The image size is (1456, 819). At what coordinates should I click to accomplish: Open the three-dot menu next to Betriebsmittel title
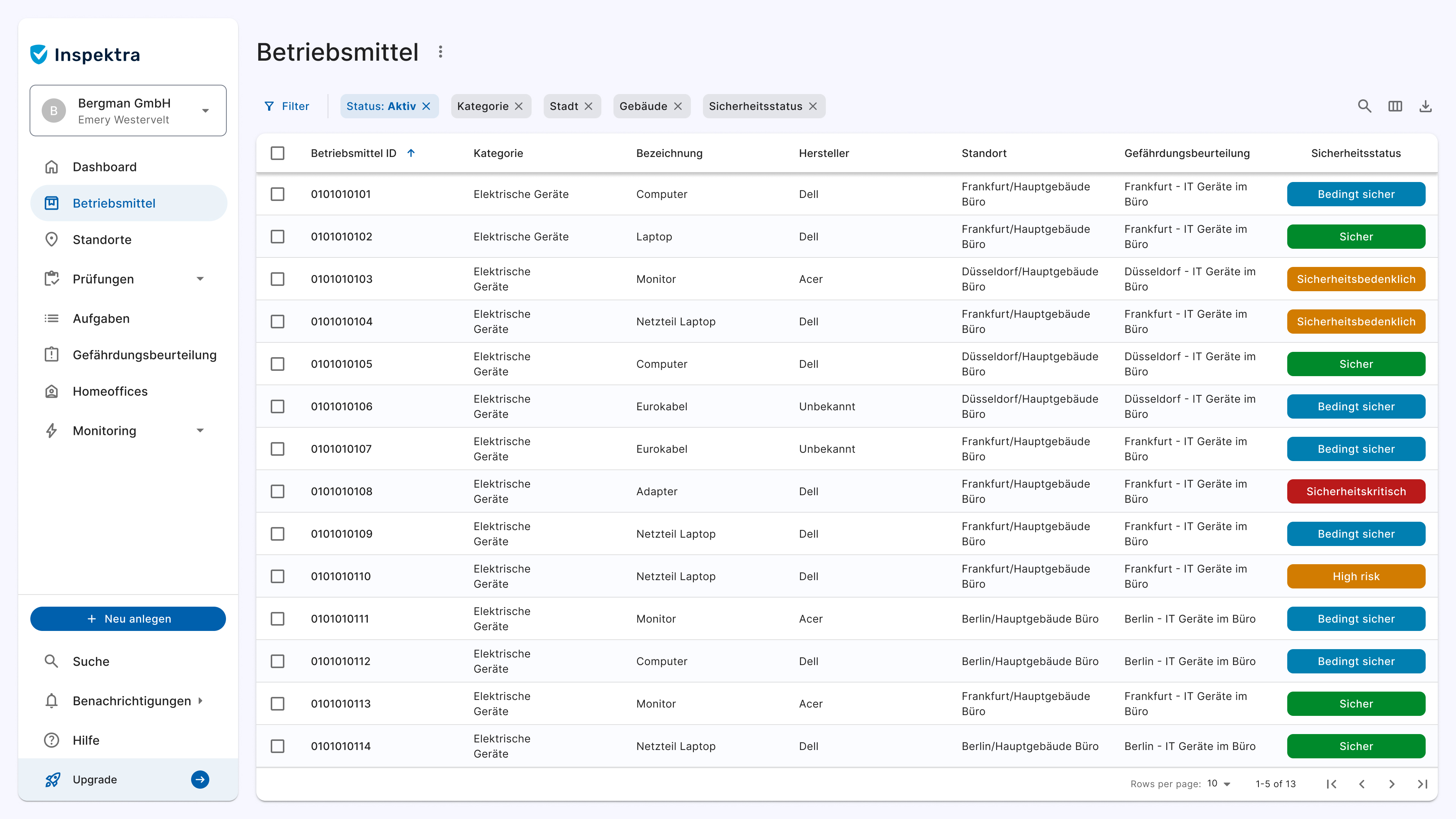(440, 52)
